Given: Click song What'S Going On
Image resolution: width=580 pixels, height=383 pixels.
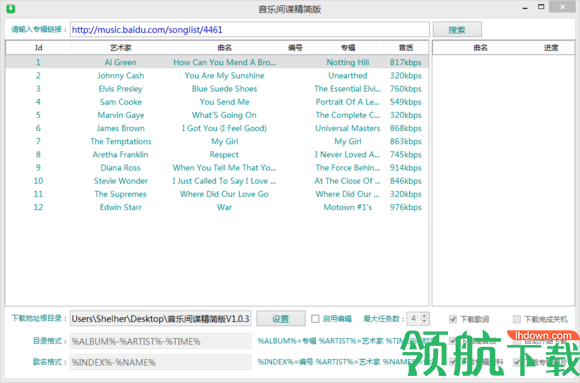Looking at the screenshot, I should tap(224, 115).
